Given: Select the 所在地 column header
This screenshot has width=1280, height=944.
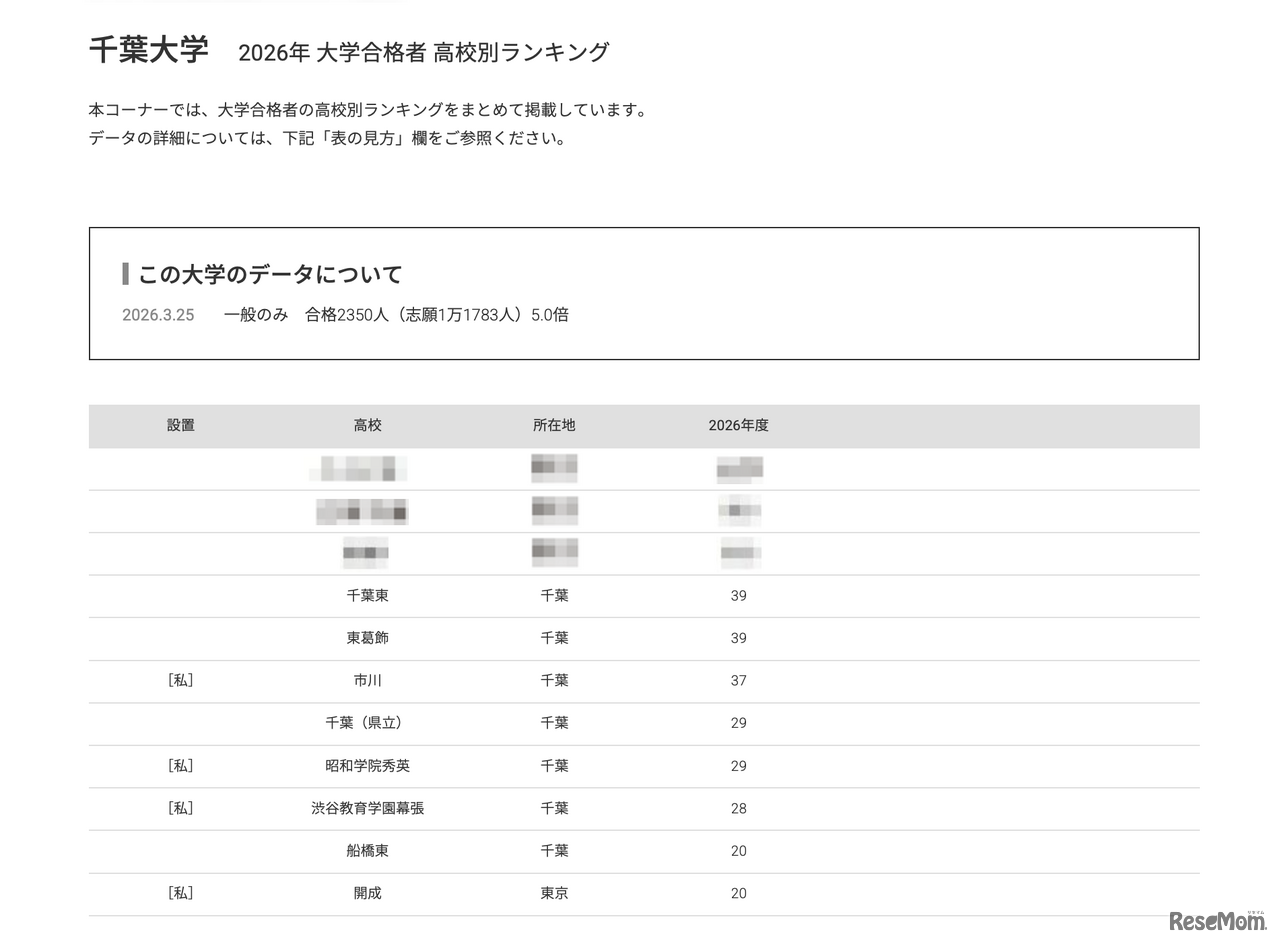Looking at the screenshot, I should click(554, 425).
